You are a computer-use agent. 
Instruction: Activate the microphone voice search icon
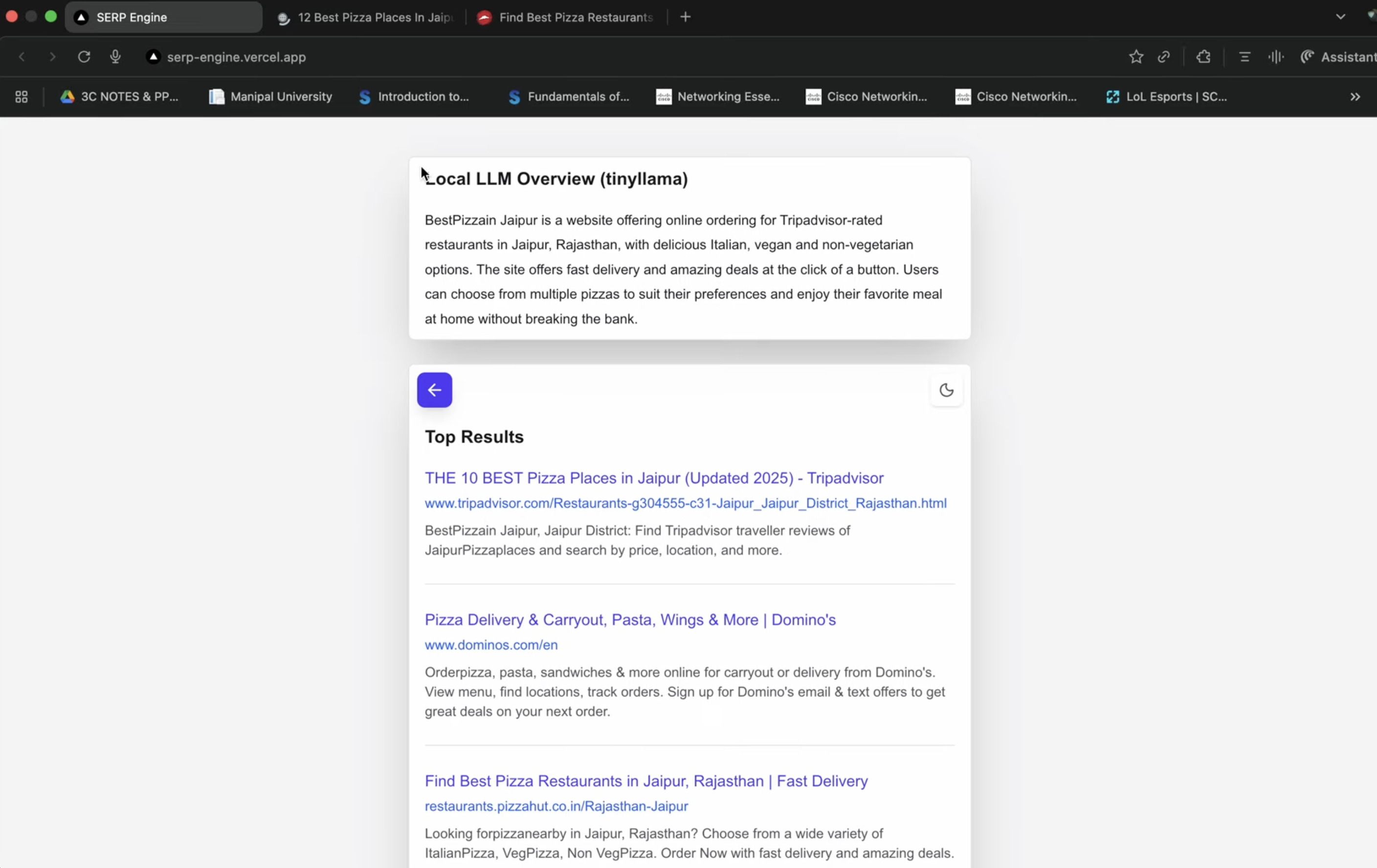[x=114, y=57]
